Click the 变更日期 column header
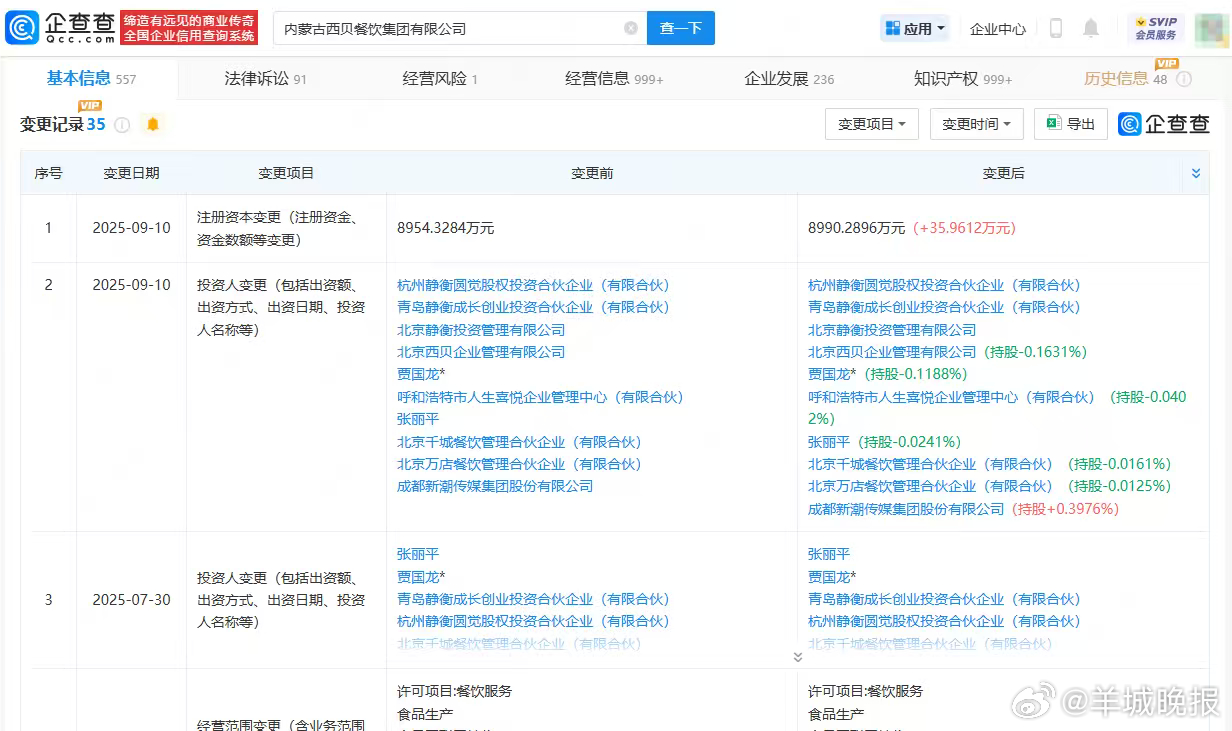 131,173
